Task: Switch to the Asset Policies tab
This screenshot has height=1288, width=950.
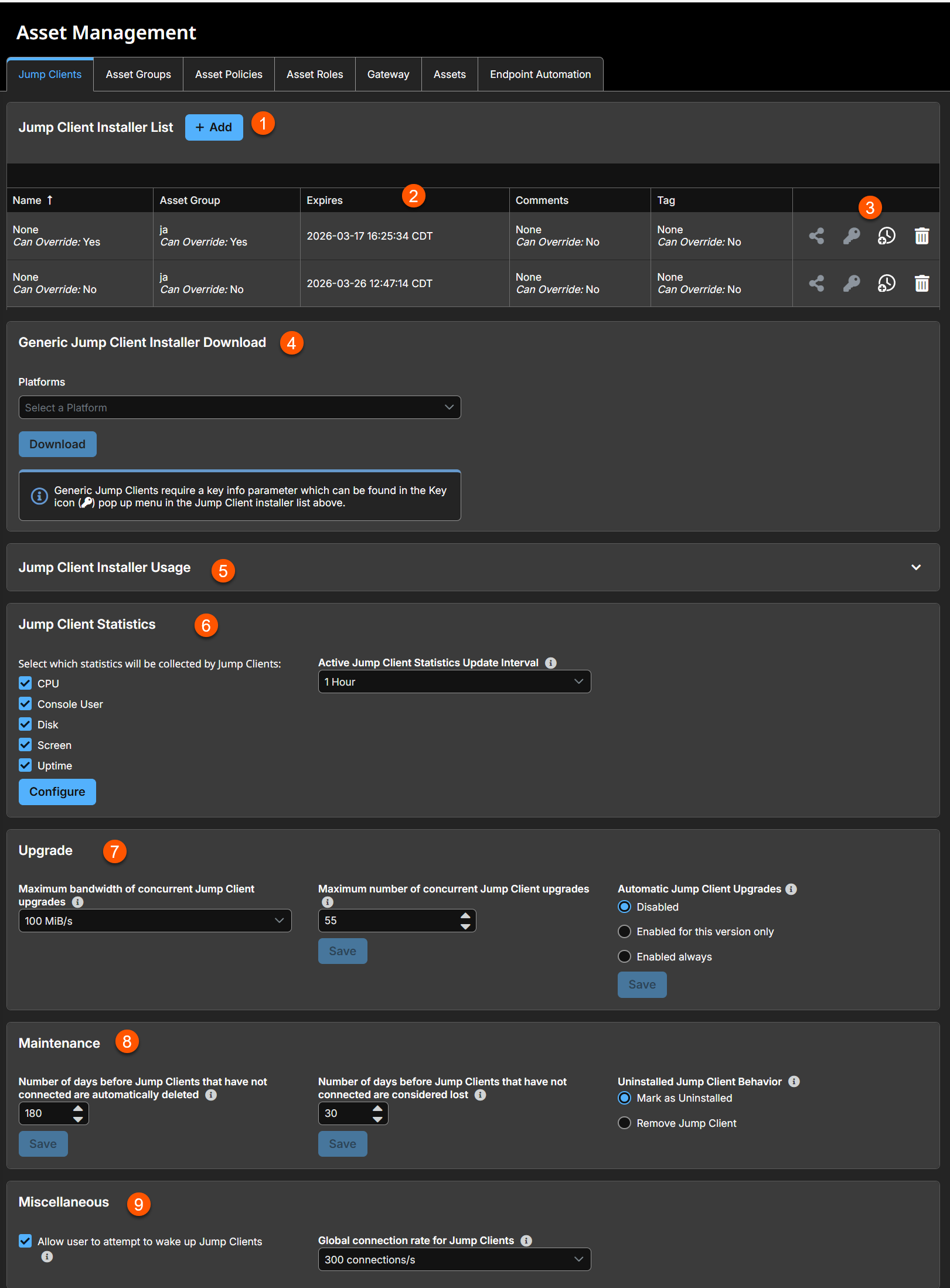Action: tap(229, 74)
